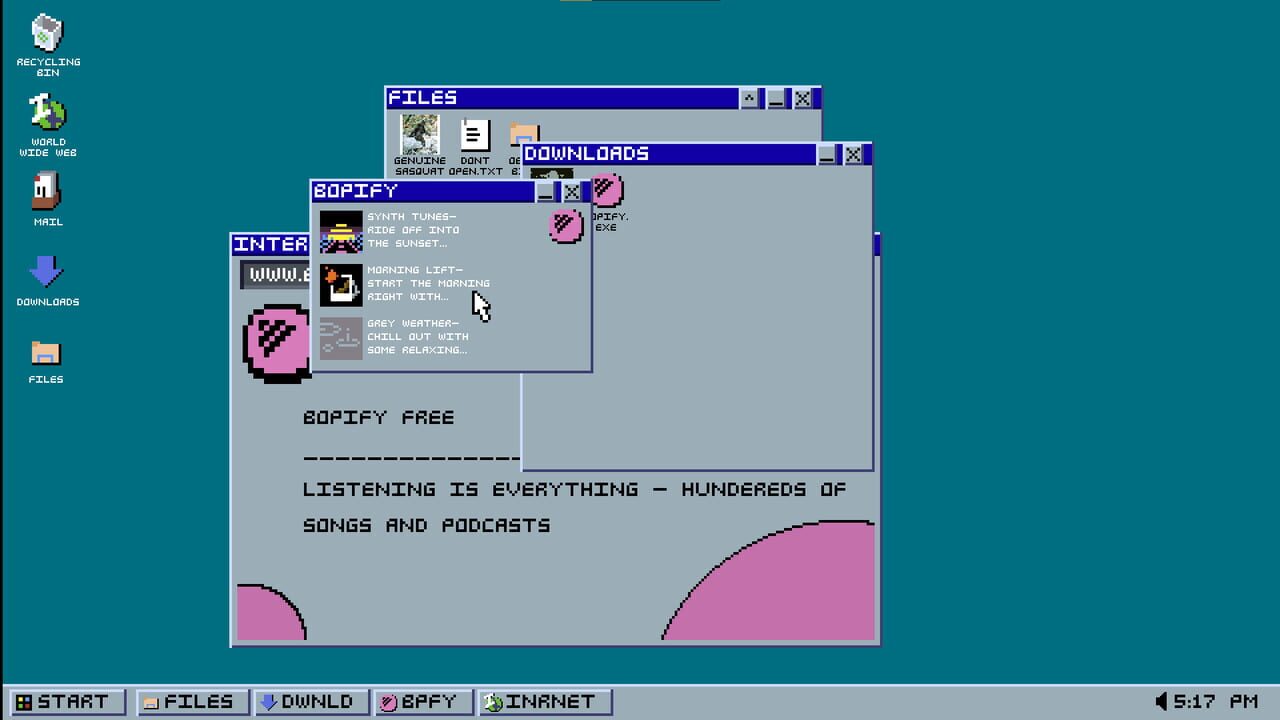Open the Downloads desktop icon
The width and height of the screenshot is (1280, 720).
(47, 280)
